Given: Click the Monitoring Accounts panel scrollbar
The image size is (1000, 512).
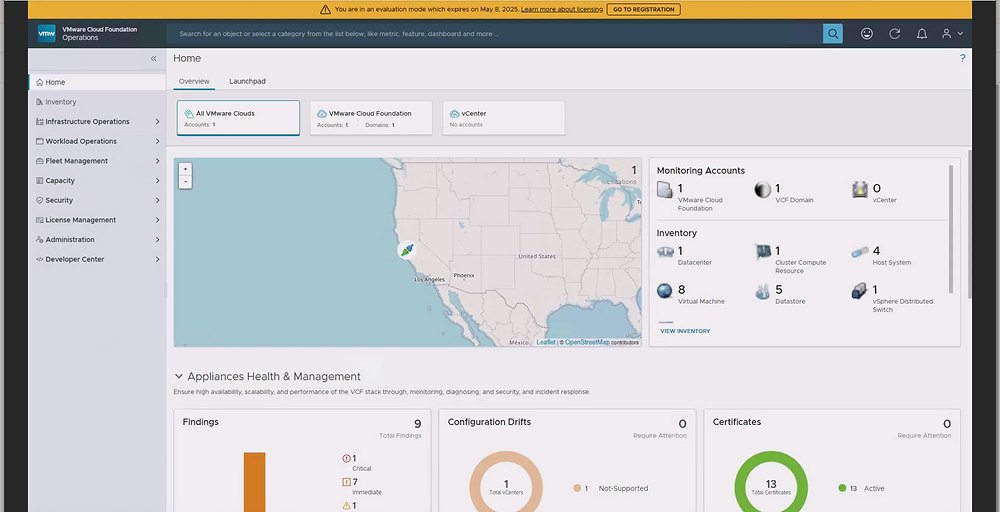Looking at the screenshot, I should tap(951, 230).
